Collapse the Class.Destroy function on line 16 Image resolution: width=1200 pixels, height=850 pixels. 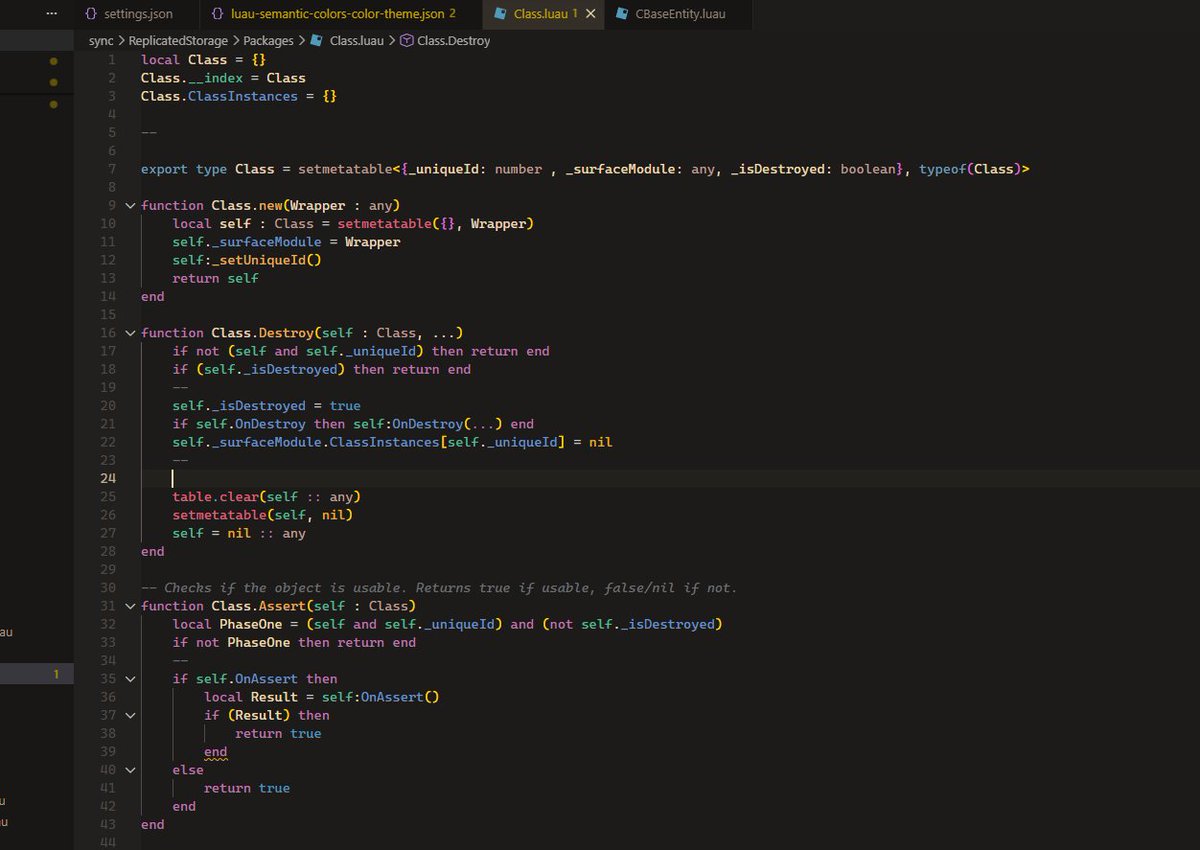(x=129, y=332)
